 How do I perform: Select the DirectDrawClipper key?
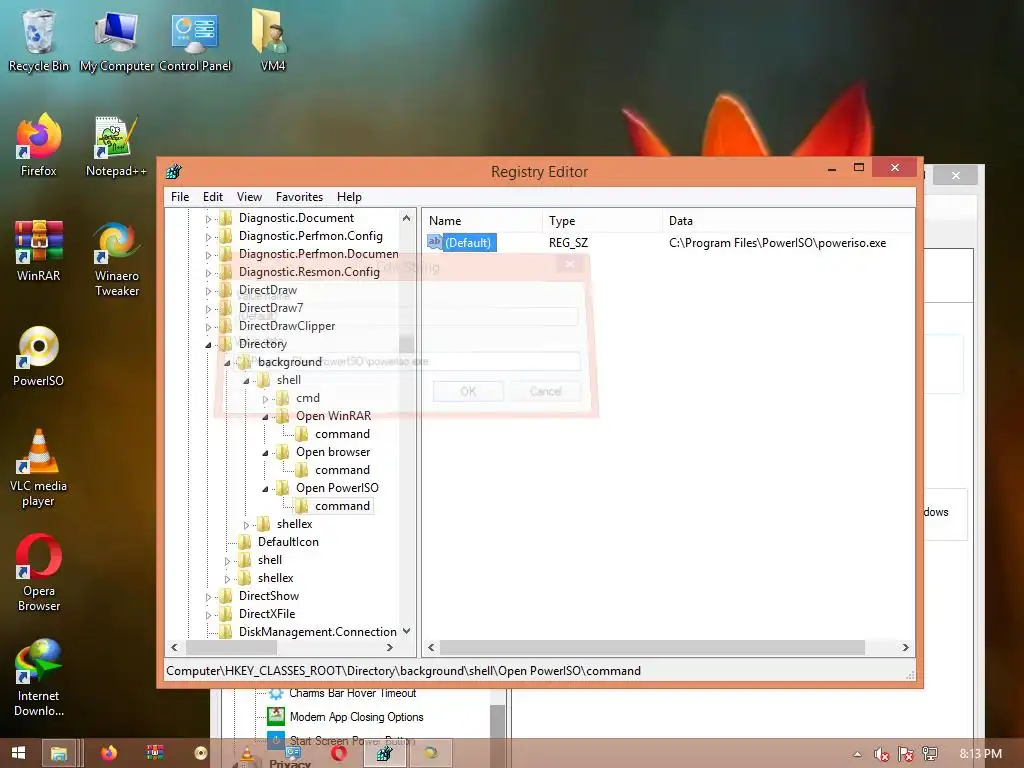coord(287,325)
